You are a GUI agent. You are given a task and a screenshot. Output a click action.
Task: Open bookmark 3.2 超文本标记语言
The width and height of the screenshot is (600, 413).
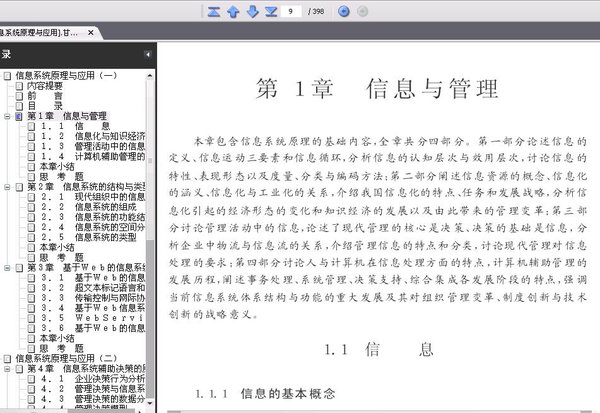tap(93, 288)
